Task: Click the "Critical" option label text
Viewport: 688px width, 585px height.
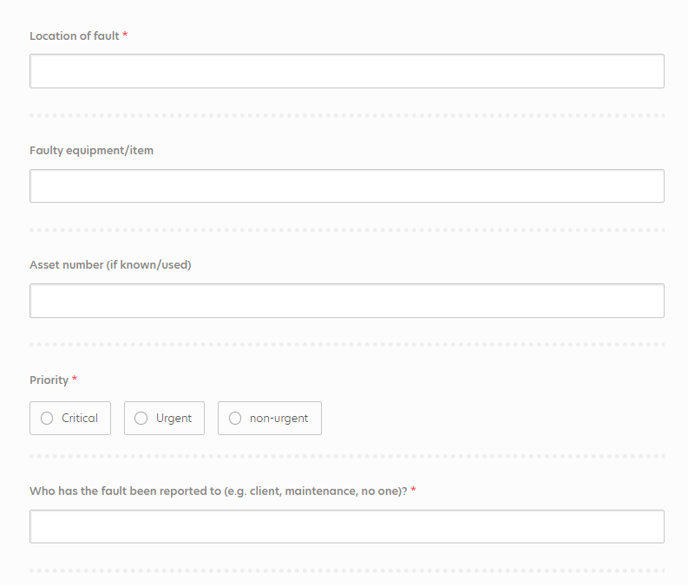Action: (79, 418)
